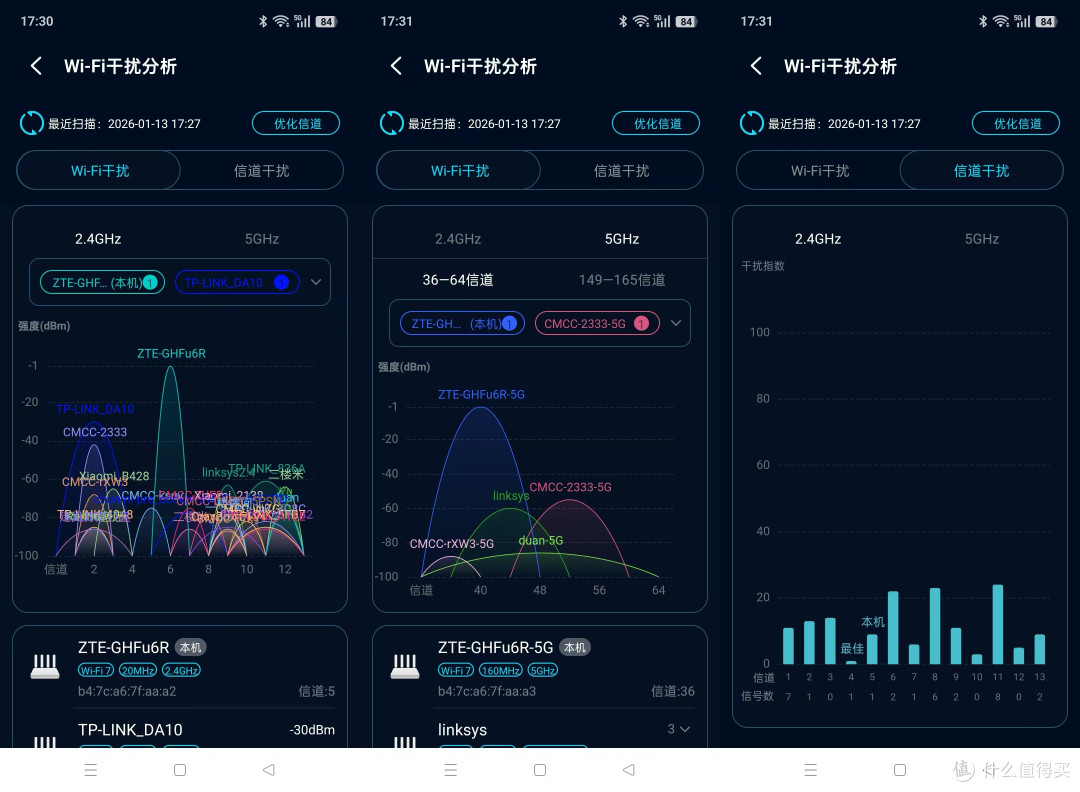Image resolution: width=1080 pixels, height=792 pixels.
Task: Tap channel 8 interference bar
Action: (935, 626)
